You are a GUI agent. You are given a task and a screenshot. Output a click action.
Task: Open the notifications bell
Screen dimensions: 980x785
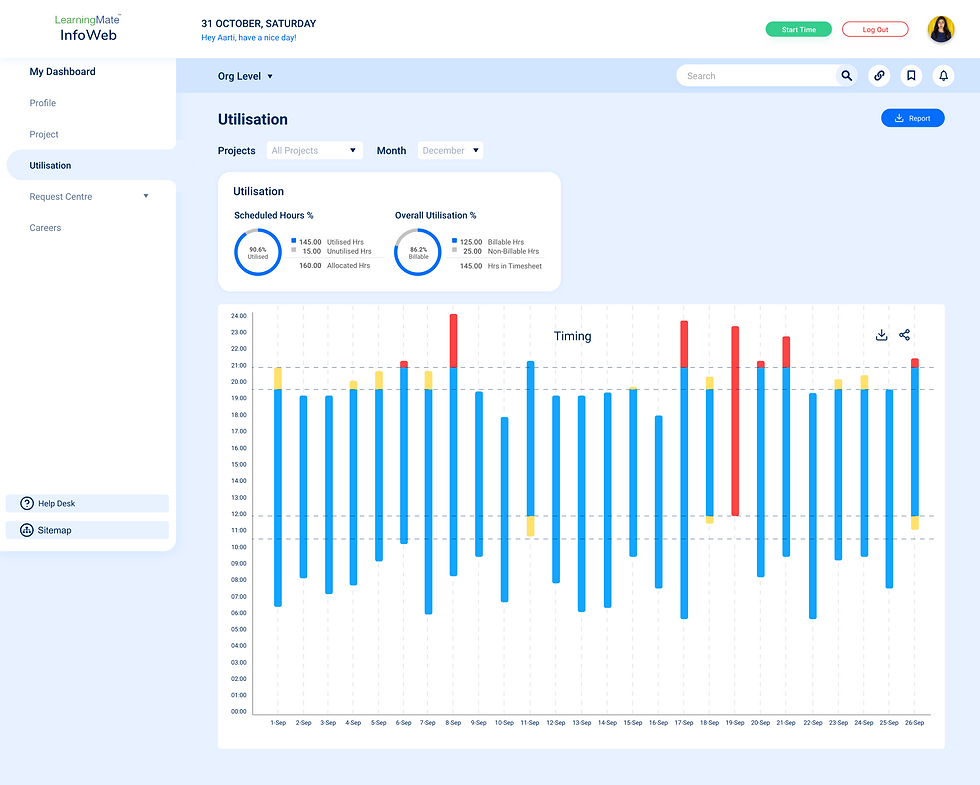[x=944, y=76]
